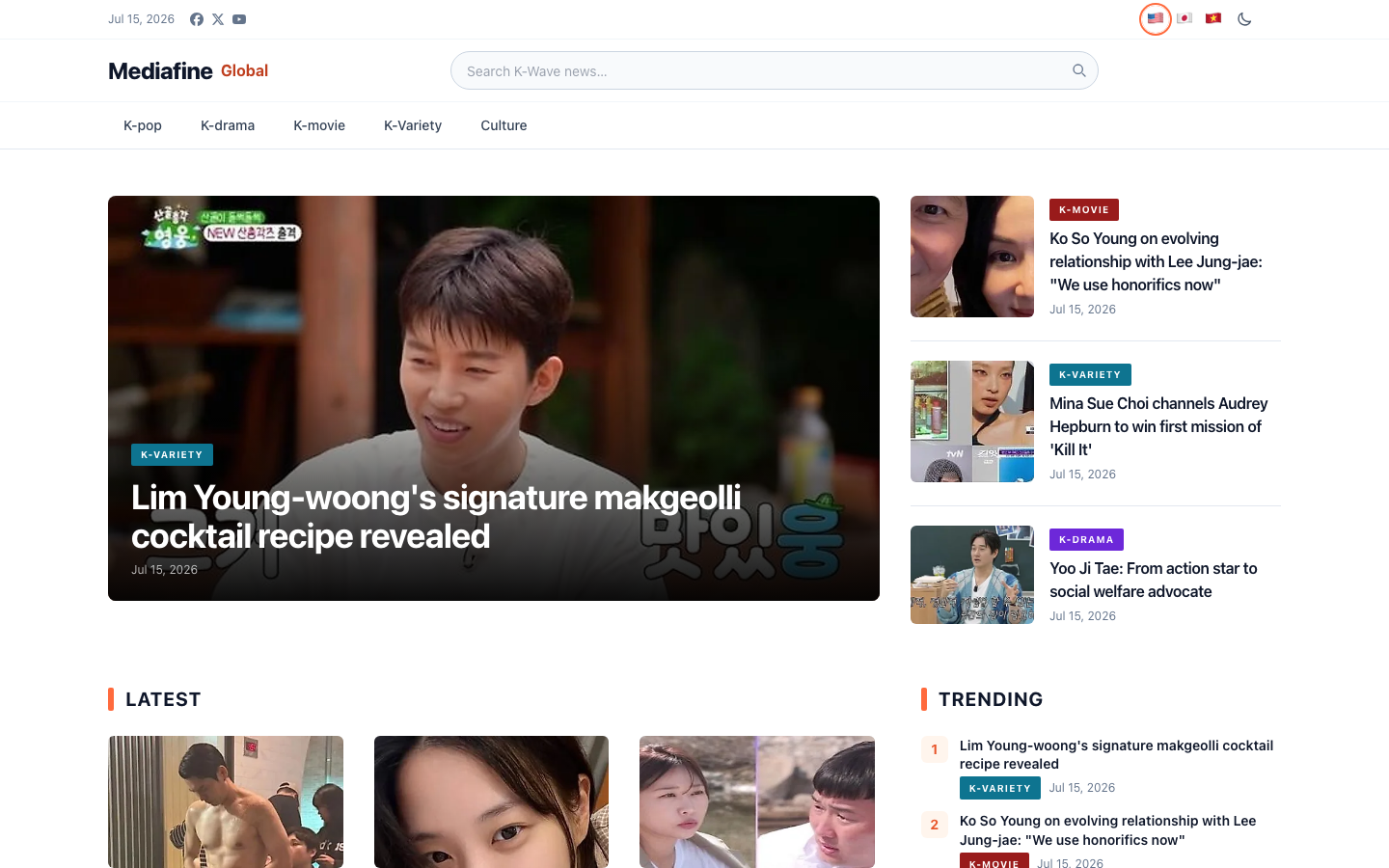
Task: Read Yoo Ji Tae social welfare headline
Action: tap(1154, 580)
